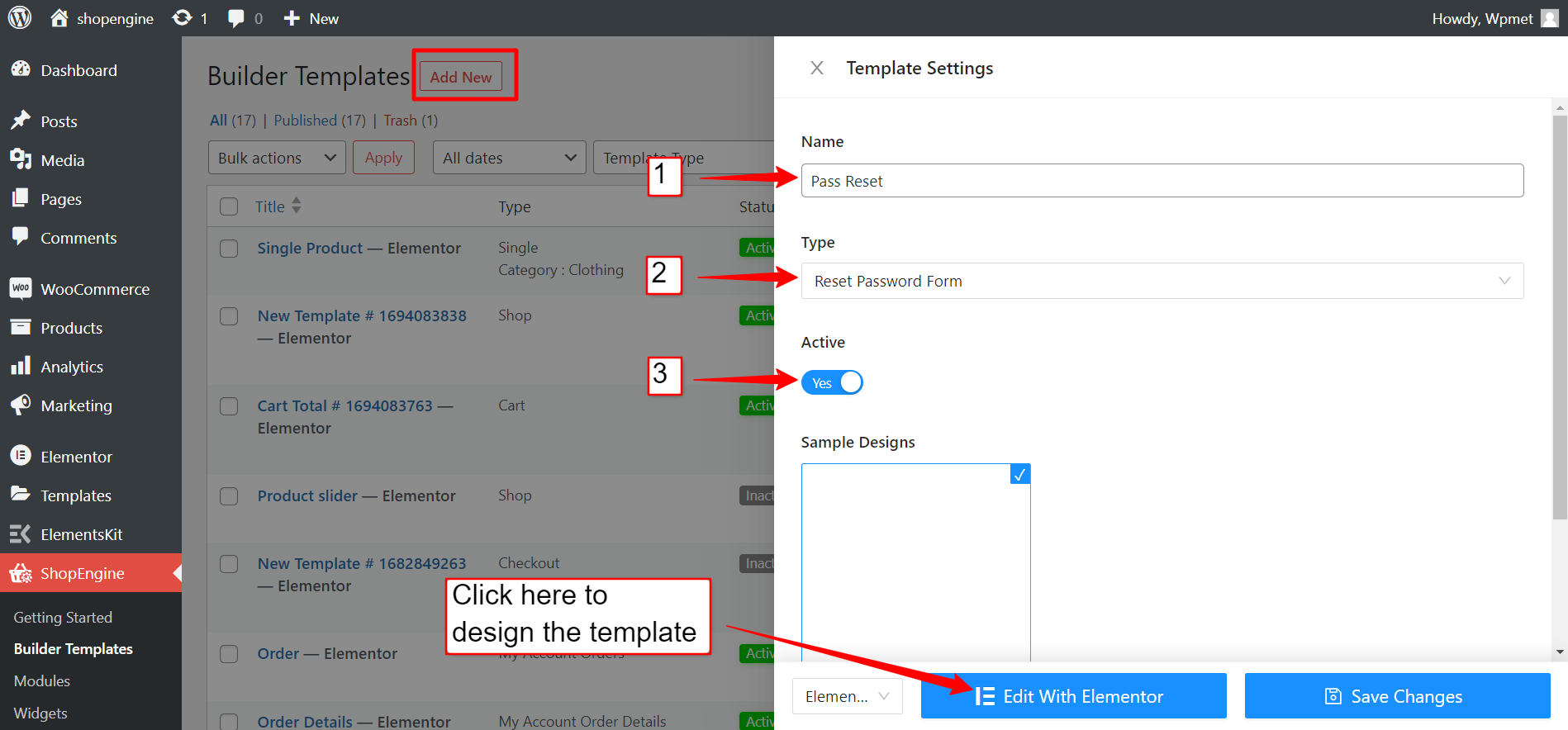Click the Media icon in sidebar
1568x730 pixels.
21,159
